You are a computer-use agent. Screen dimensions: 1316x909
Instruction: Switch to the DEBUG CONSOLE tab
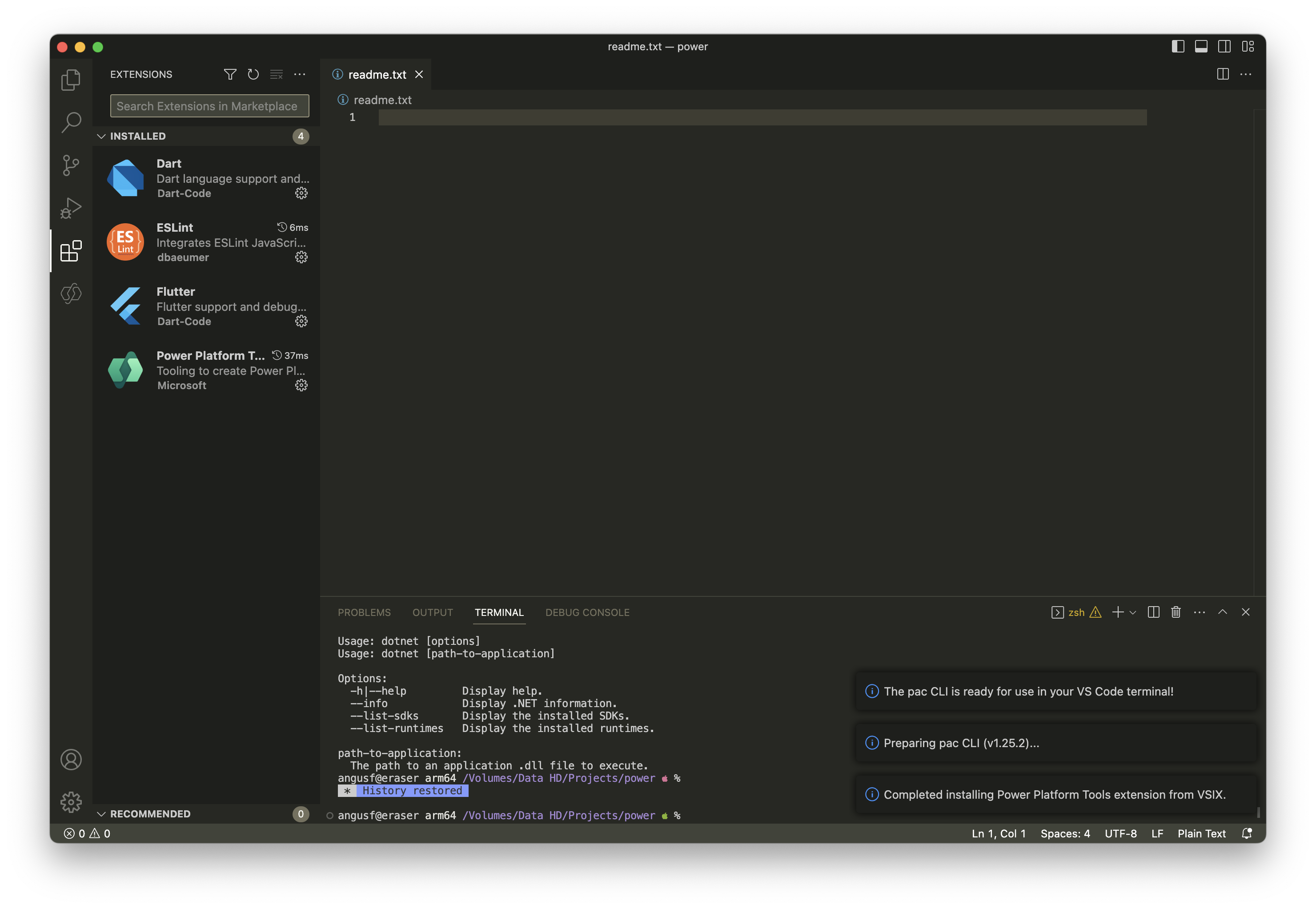[x=587, y=612]
